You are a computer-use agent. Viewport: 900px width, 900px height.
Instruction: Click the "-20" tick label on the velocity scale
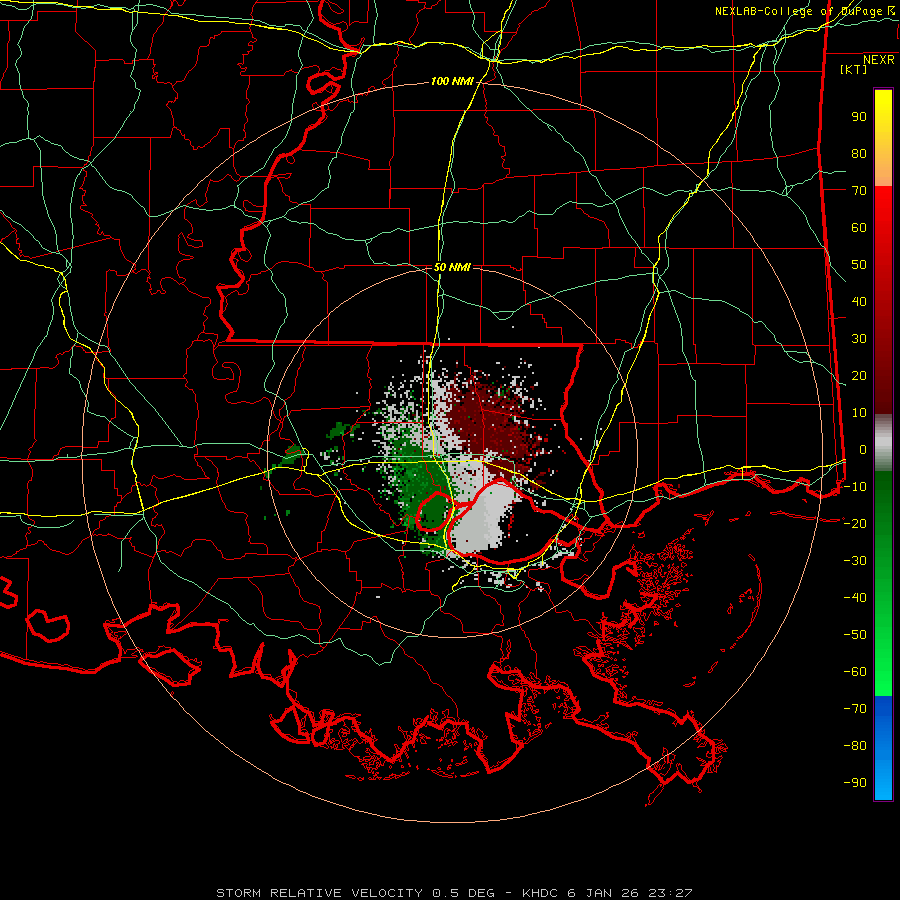click(855, 524)
